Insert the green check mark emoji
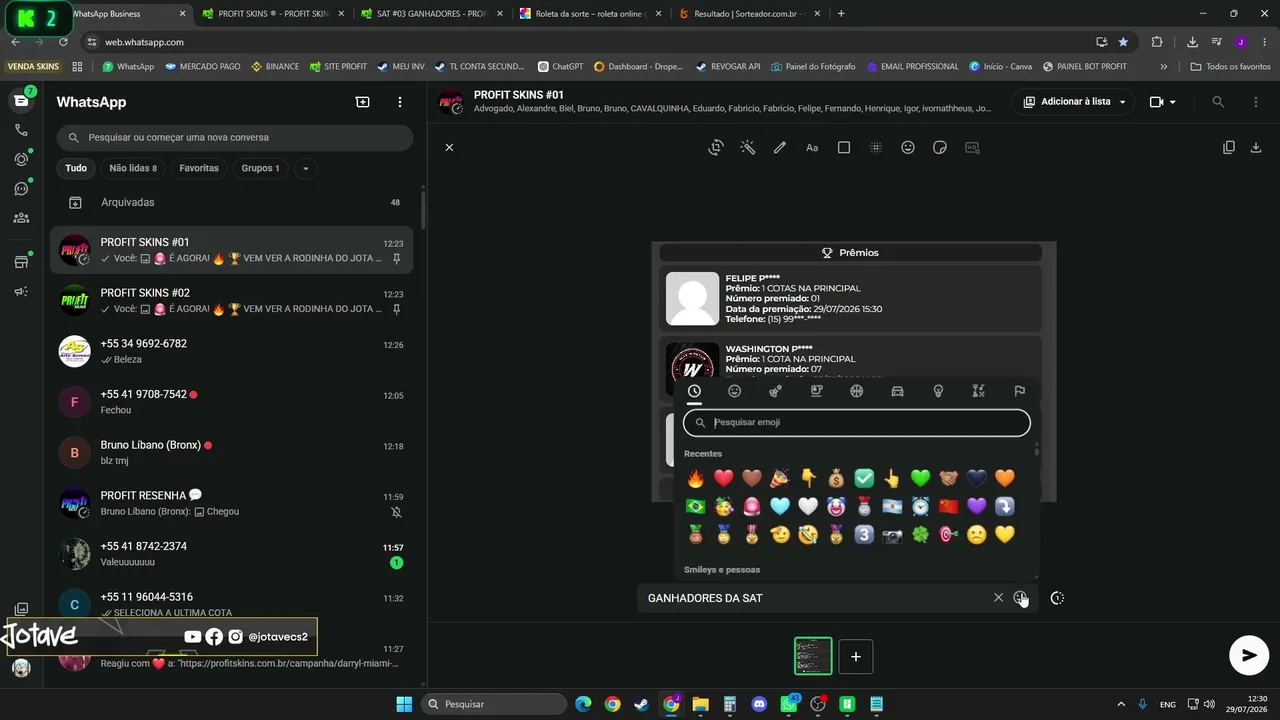Image resolution: width=1280 pixels, height=720 pixels. click(864, 478)
